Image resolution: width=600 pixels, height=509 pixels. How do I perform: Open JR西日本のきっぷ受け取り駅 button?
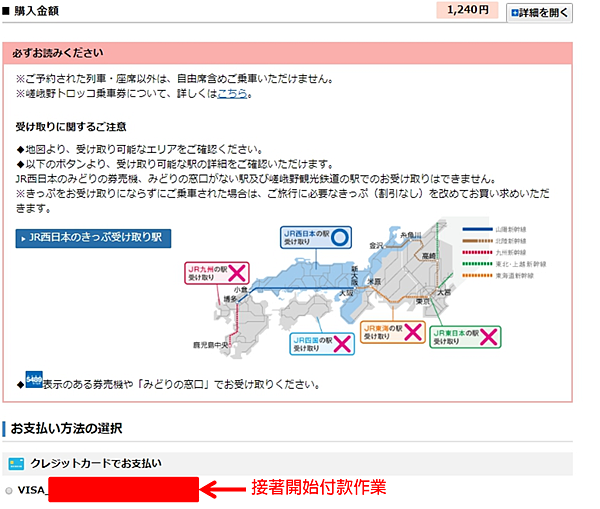click(x=93, y=238)
